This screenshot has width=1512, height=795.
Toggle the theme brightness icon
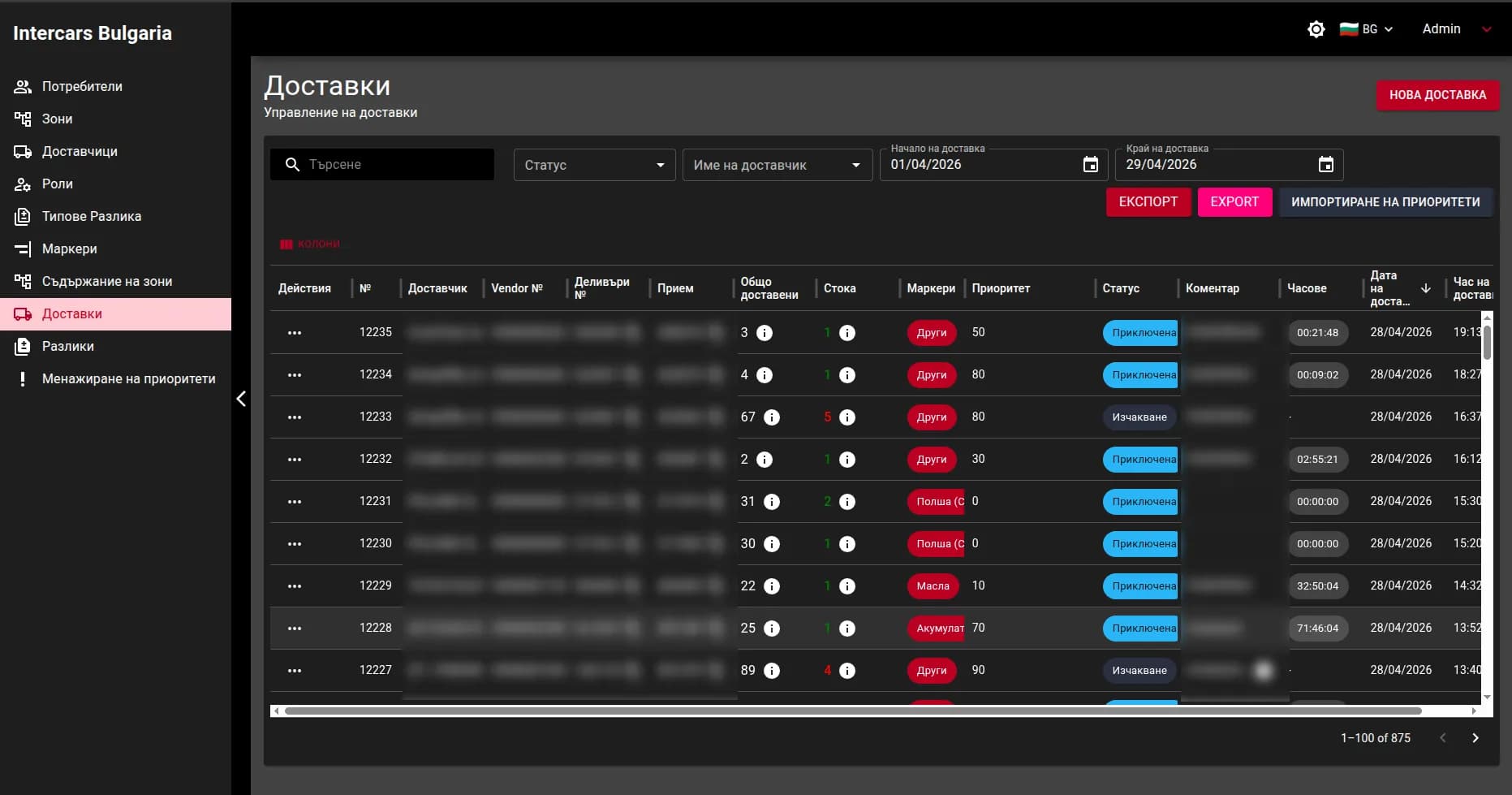click(1316, 29)
